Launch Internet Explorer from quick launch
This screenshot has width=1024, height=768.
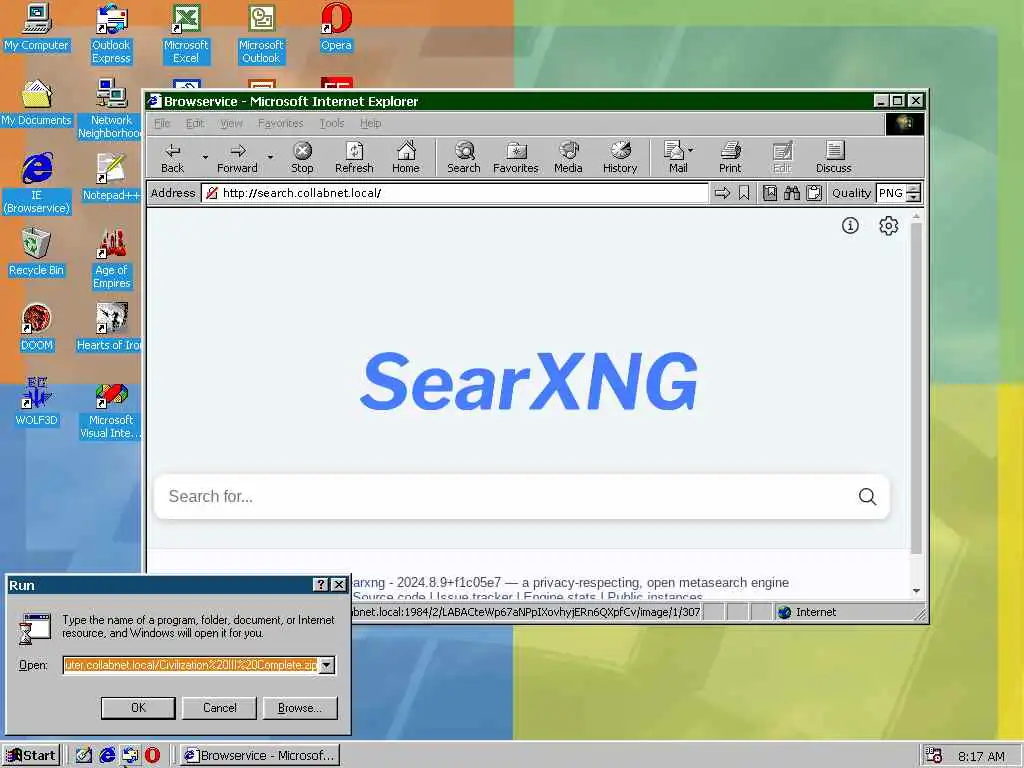(107, 755)
